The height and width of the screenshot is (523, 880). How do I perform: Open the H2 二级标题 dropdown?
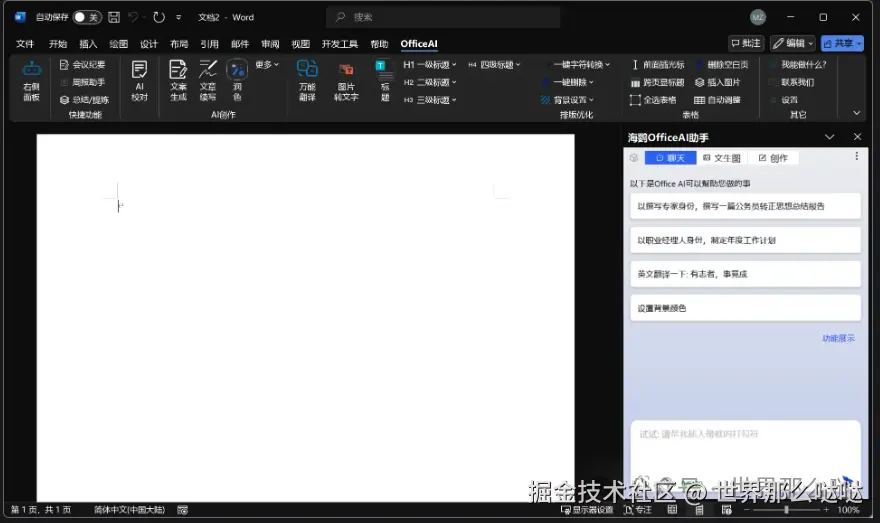(x=430, y=82)
